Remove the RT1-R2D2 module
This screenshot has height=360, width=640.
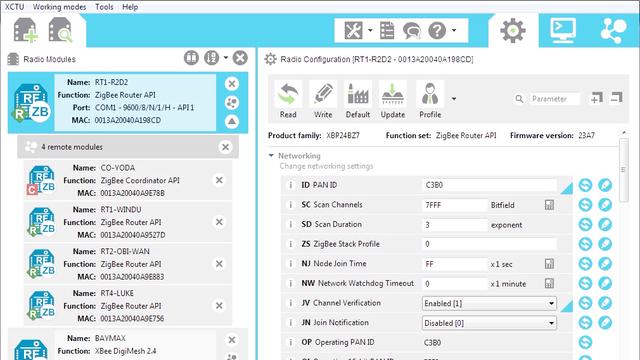point(232,84)
